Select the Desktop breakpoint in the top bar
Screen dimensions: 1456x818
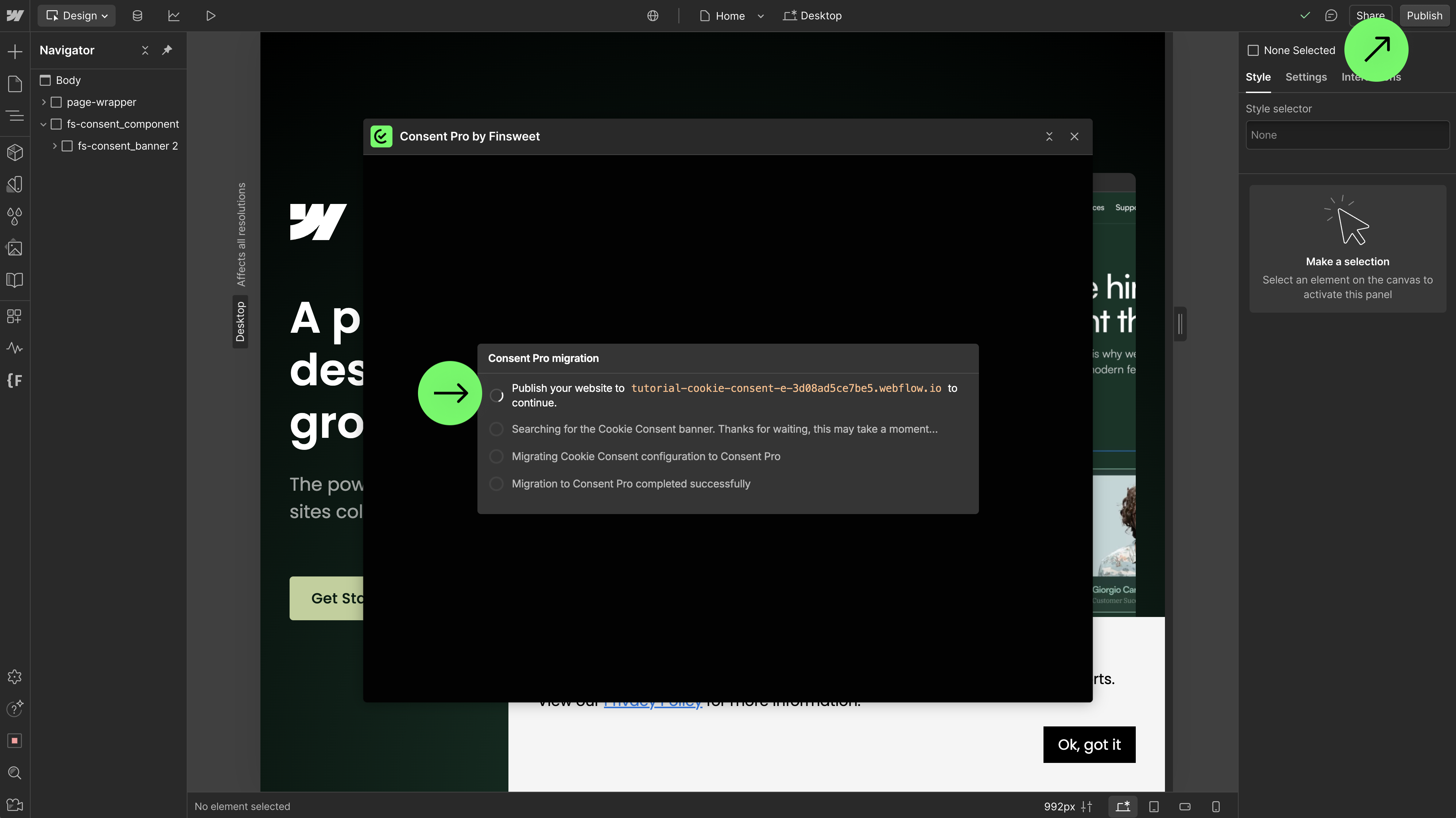pos(813,16)
